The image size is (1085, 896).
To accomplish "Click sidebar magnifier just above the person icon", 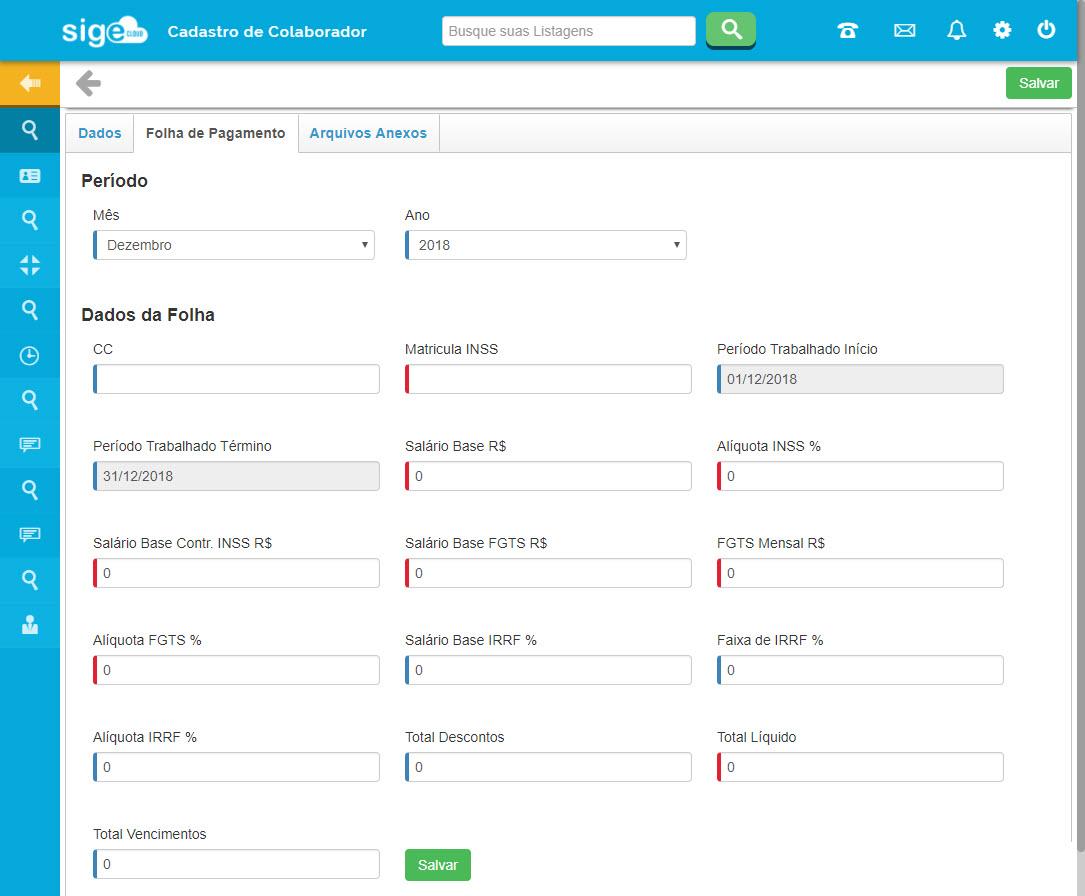I will point(30,580).
